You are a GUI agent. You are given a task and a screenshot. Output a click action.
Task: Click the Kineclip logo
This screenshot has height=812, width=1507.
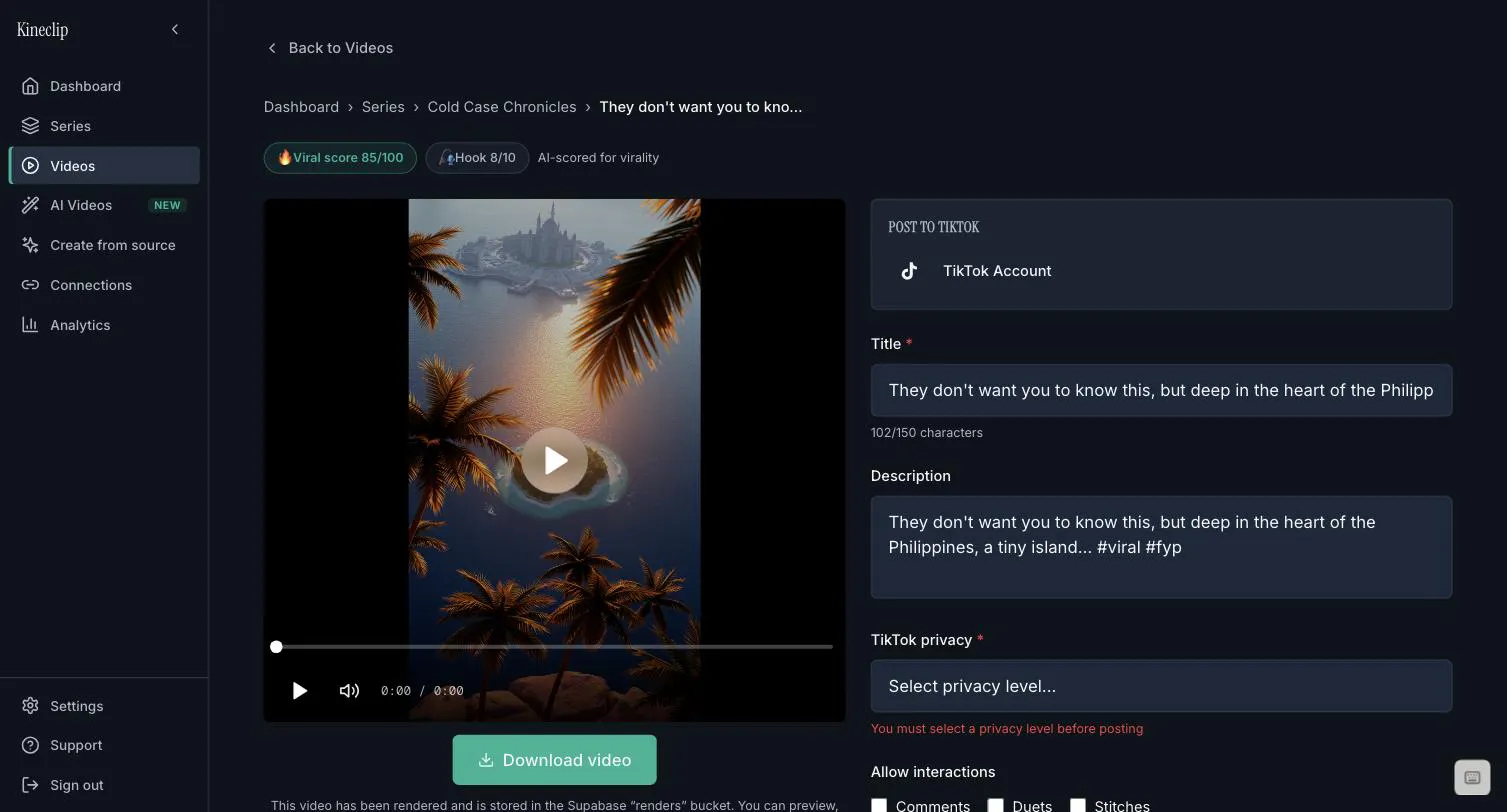click(42, 30)
